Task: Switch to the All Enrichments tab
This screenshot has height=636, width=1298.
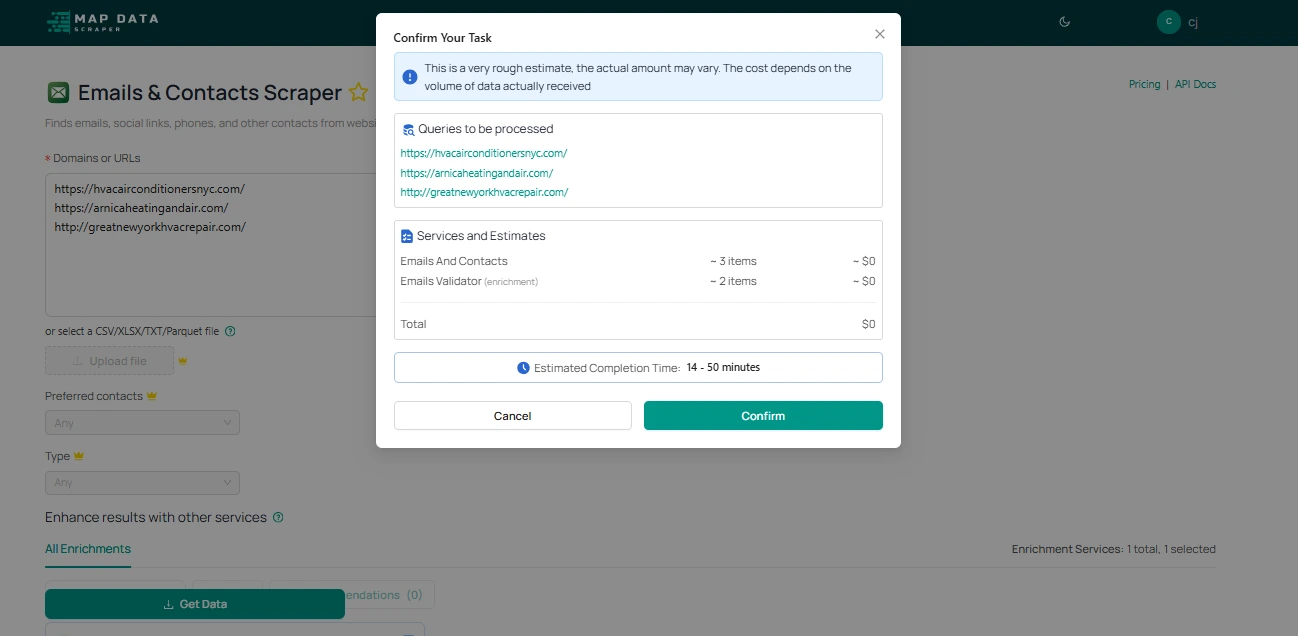Action: 88,549
